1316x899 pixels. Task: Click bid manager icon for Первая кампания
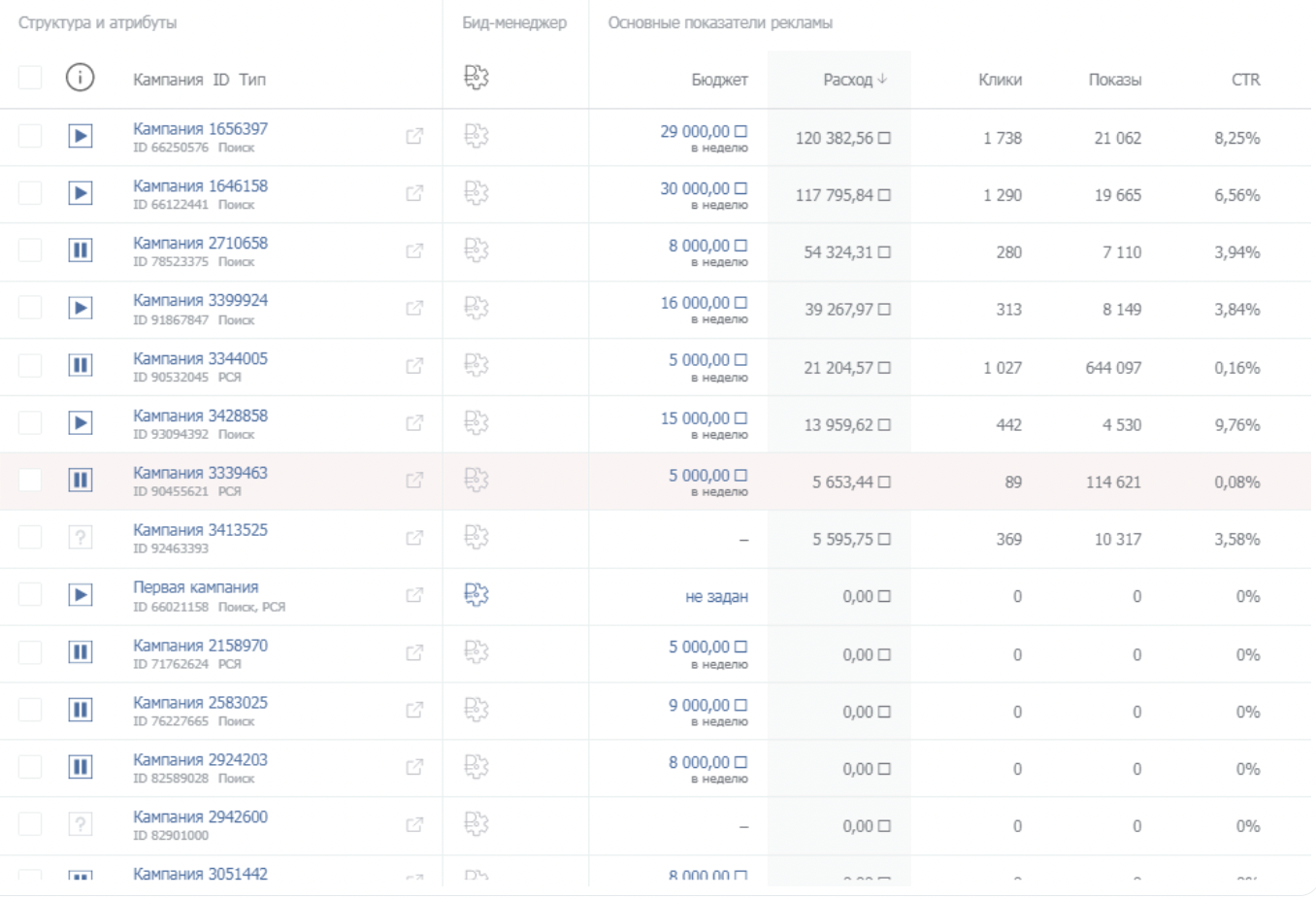click(476, 594)
